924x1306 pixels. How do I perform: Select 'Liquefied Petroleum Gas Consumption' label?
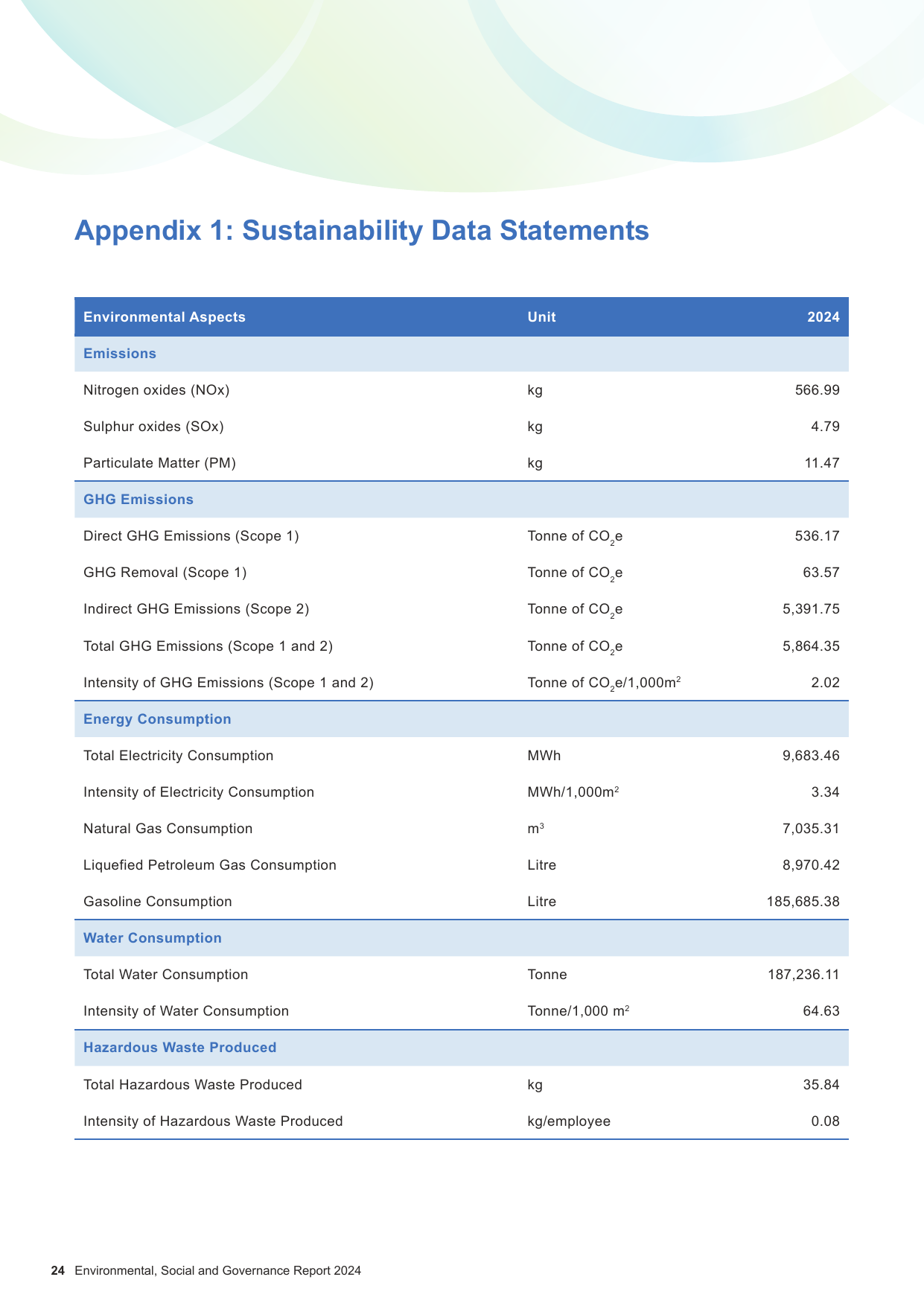pyautogui.click(x=210, y=865)
